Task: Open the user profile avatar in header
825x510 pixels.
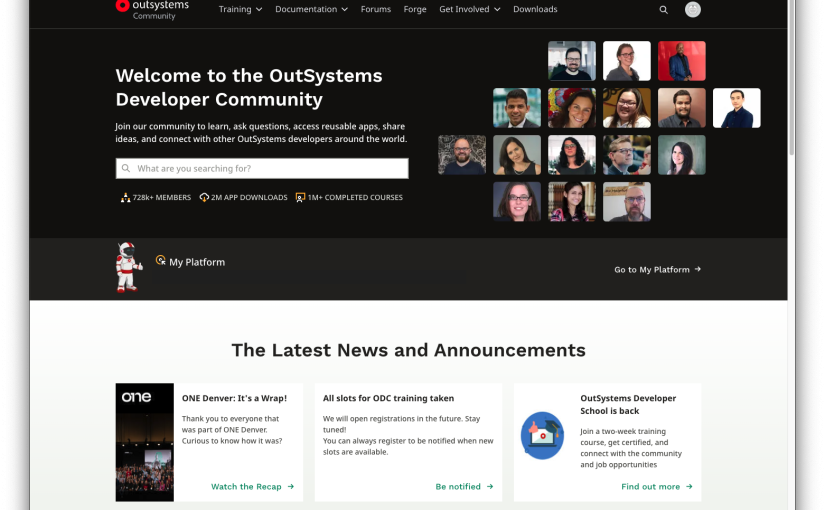Action: pos(692,9)
